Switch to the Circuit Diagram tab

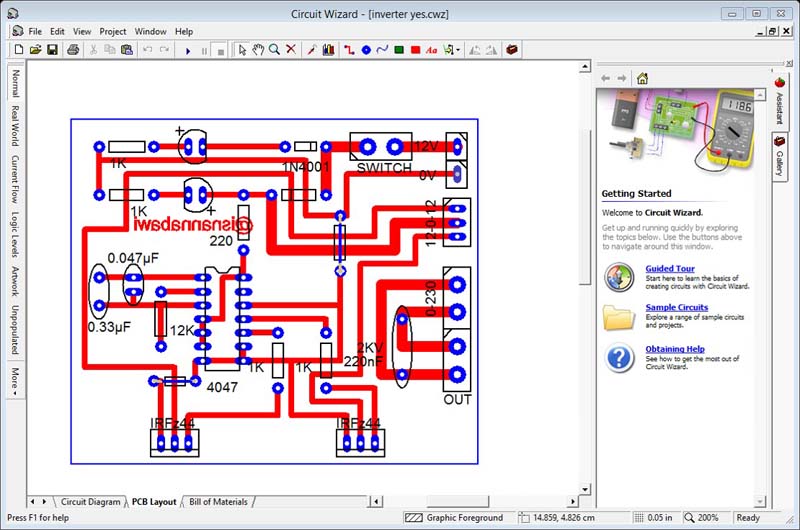90,502
